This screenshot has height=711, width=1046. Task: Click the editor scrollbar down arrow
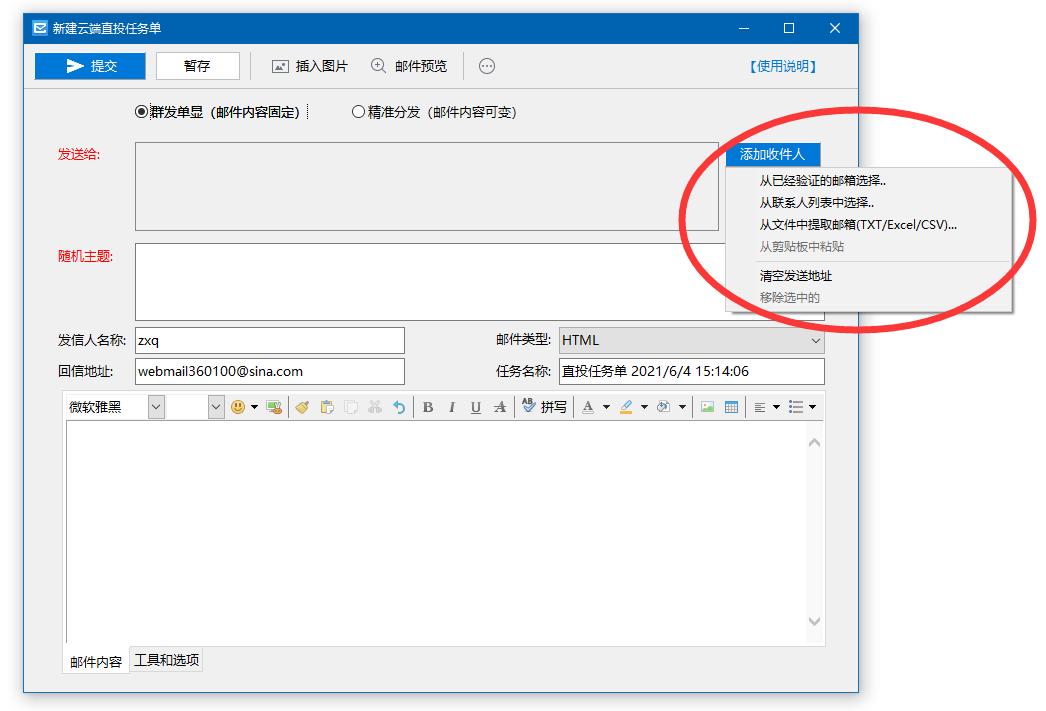pos(815,621)
